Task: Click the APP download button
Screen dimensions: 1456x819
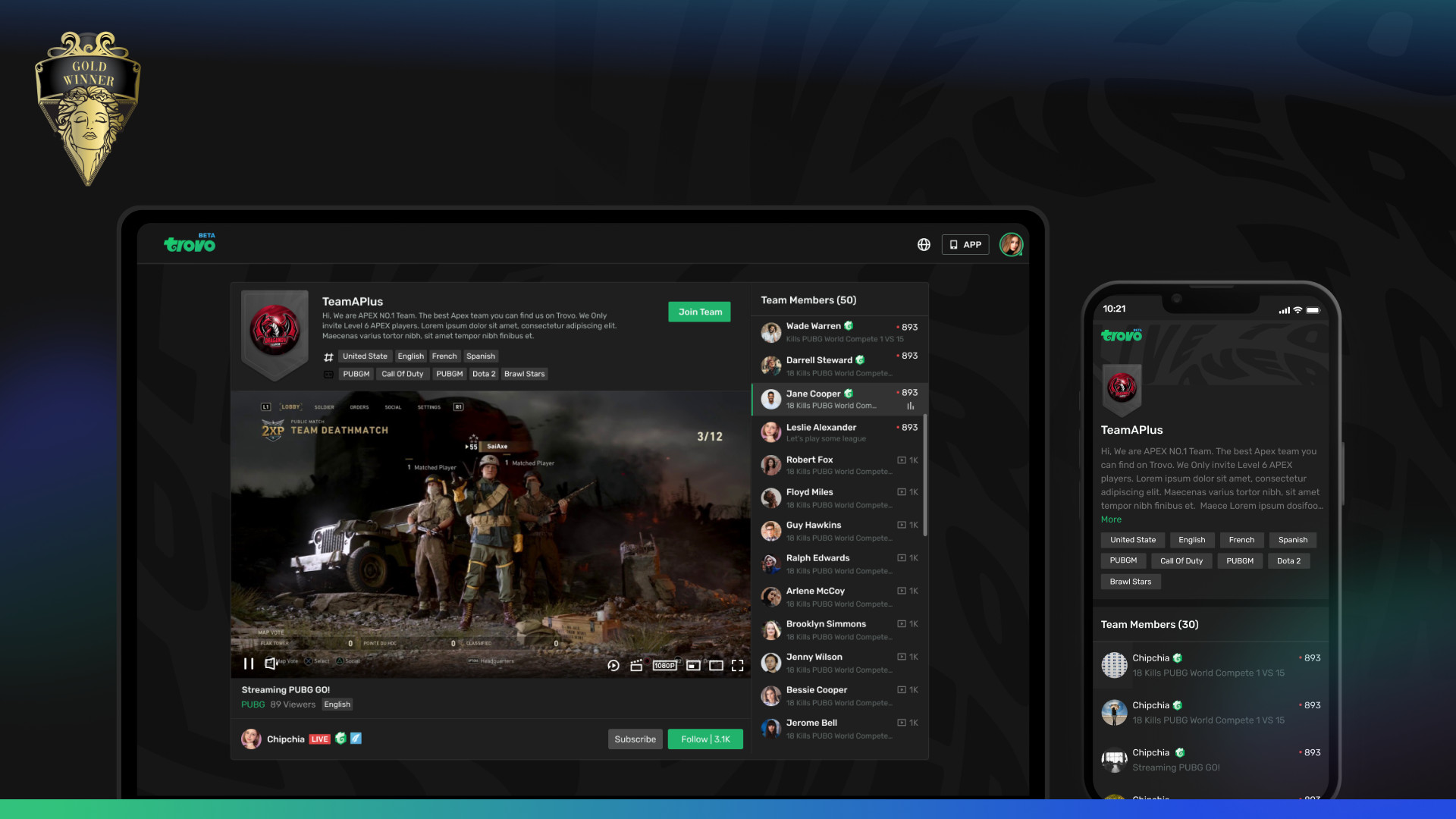Action: [x=965, y=245]
